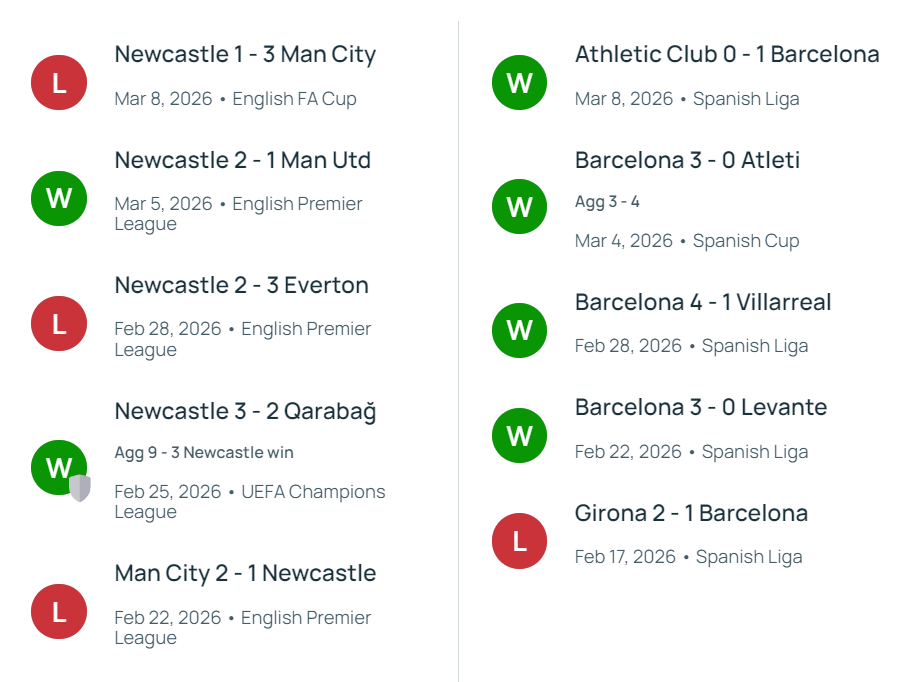Click the Agg 3 - 4 aggregate score text

click(x=607, y=201)
